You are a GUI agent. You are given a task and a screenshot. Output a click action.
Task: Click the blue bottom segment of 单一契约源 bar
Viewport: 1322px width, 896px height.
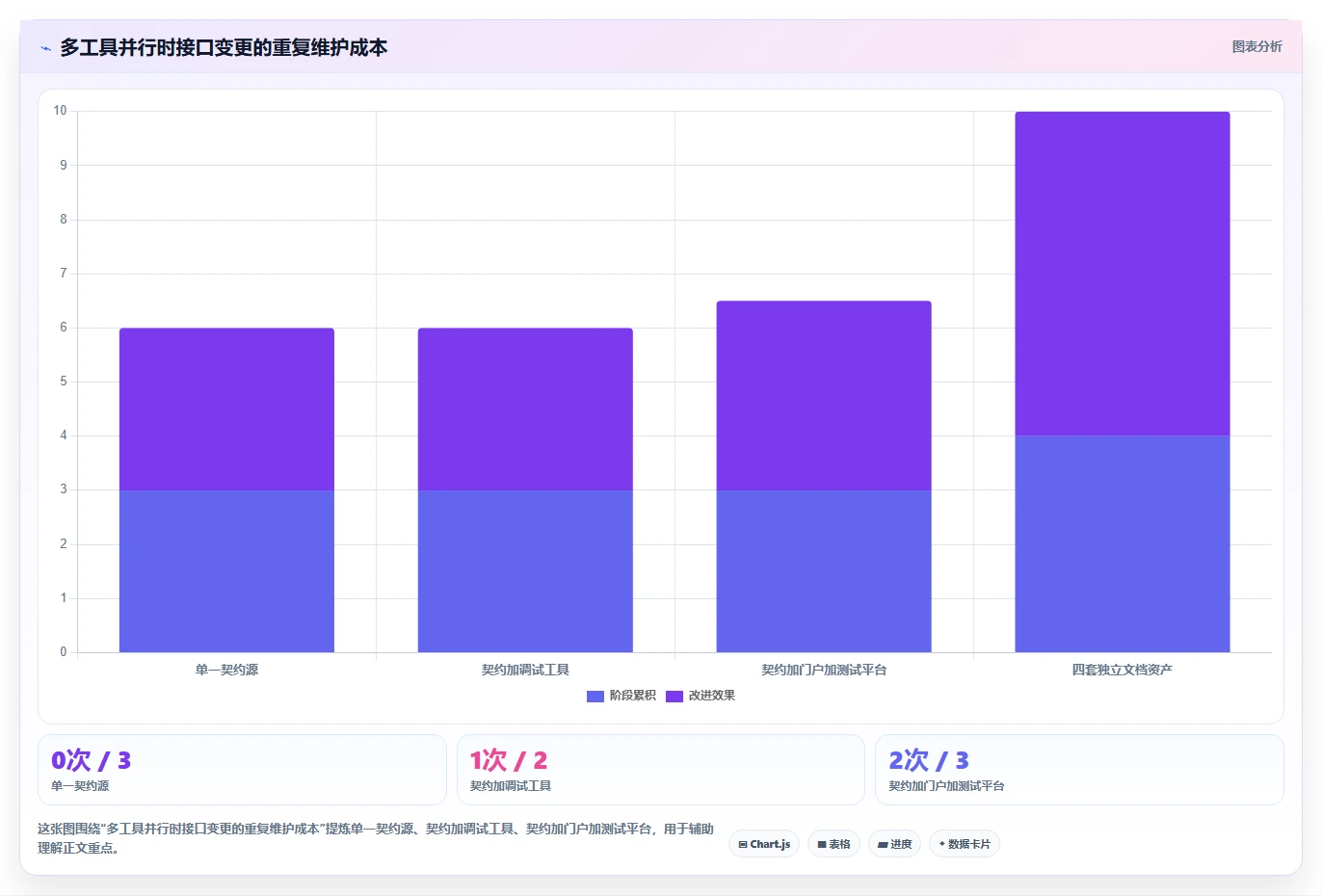click(226, 571)
